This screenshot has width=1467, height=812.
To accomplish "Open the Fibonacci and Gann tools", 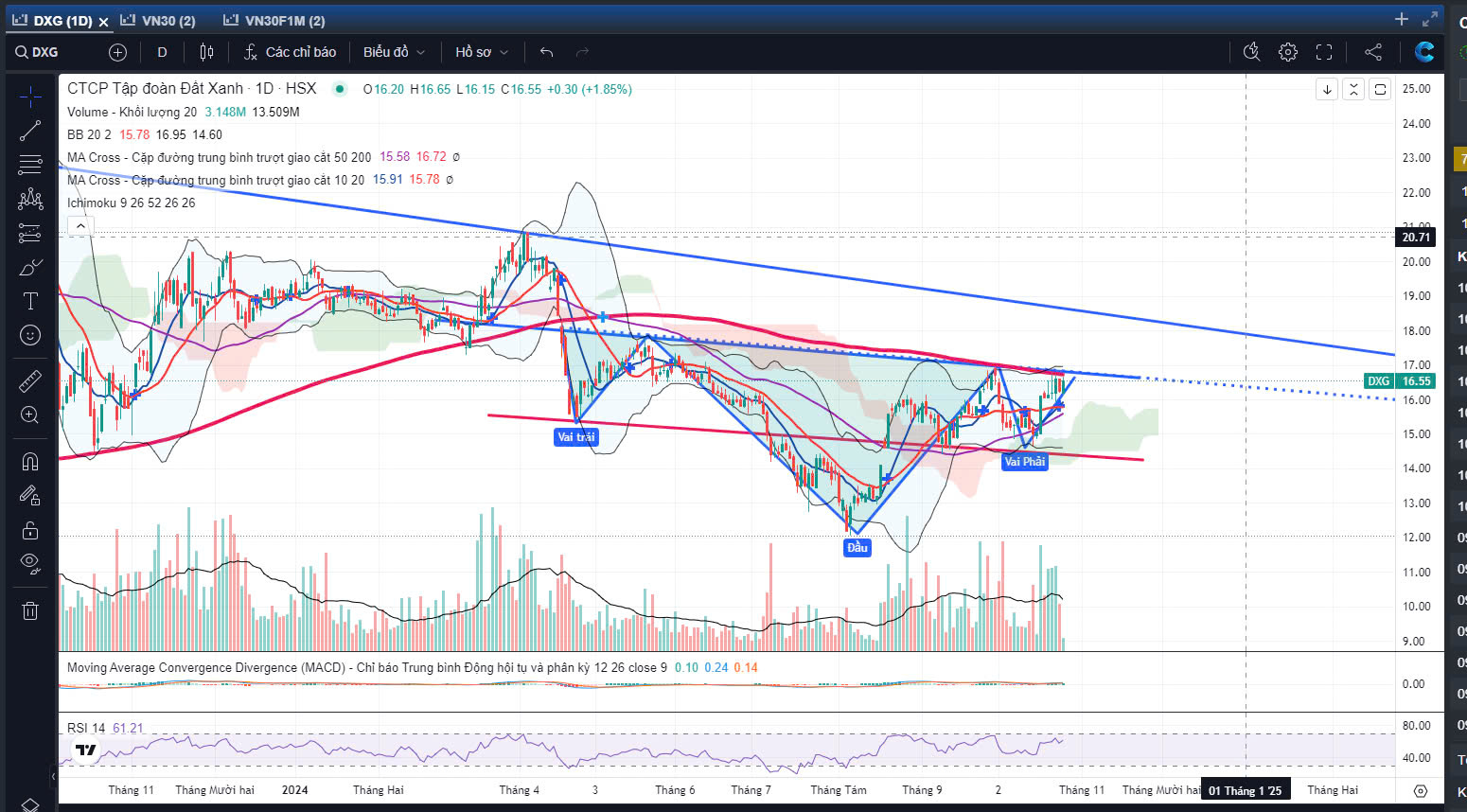I will [30, 165].
